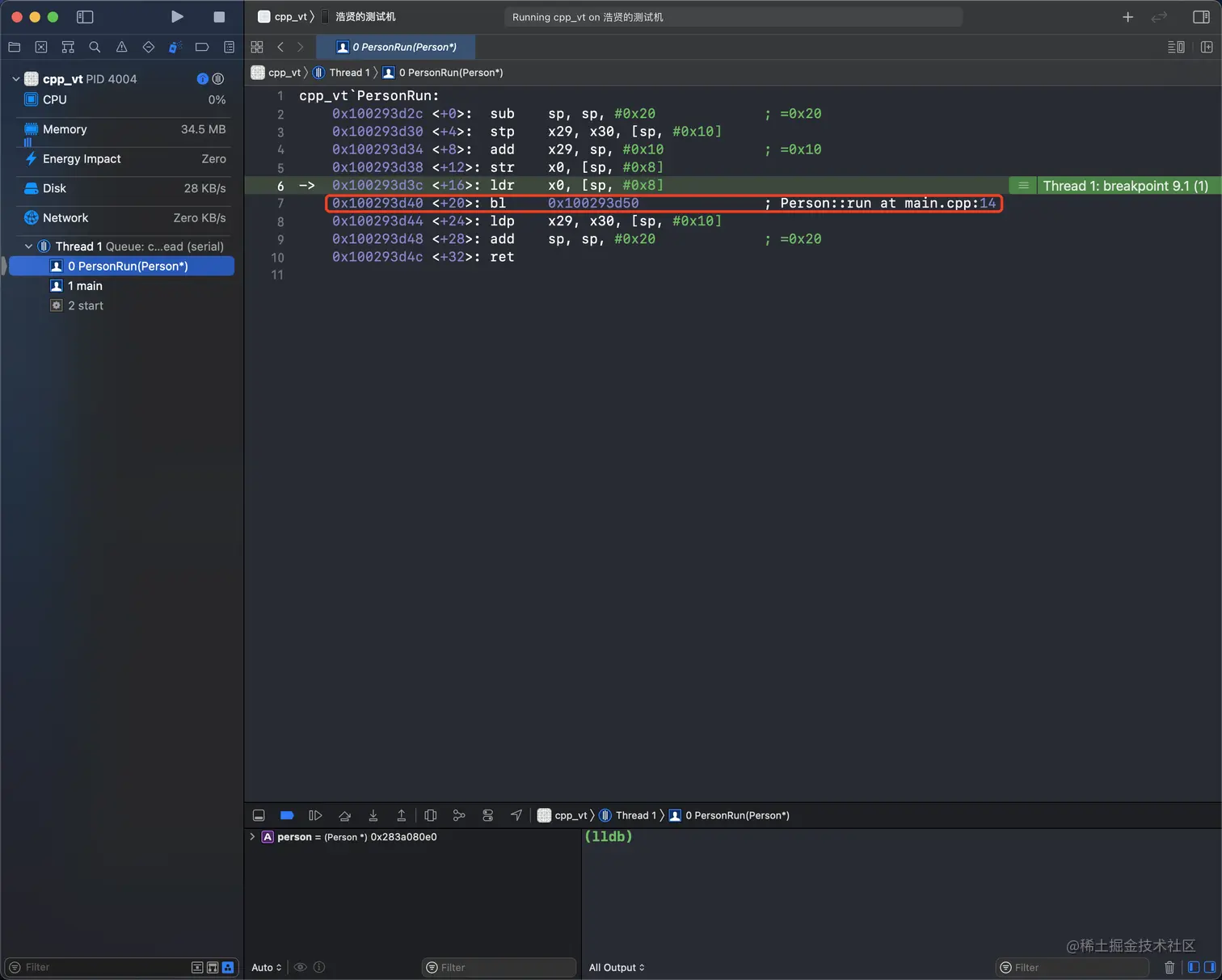
Task: Click the Step Out button
Action: click(401, 815)
